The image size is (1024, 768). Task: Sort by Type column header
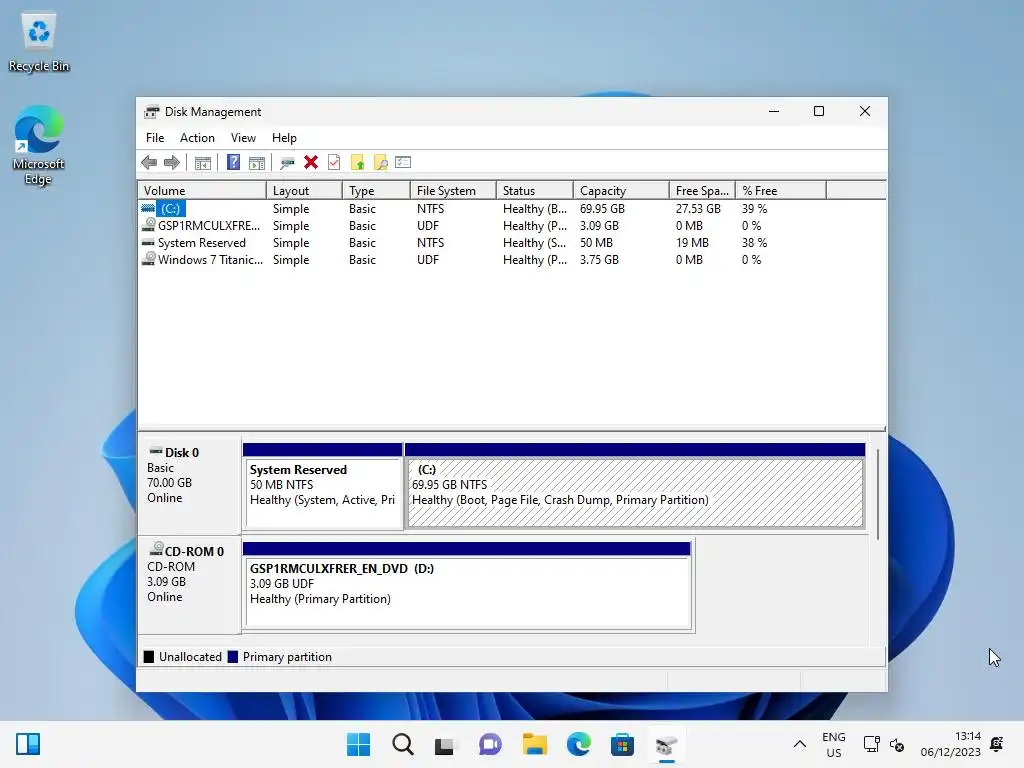click(x=376, y=191)
